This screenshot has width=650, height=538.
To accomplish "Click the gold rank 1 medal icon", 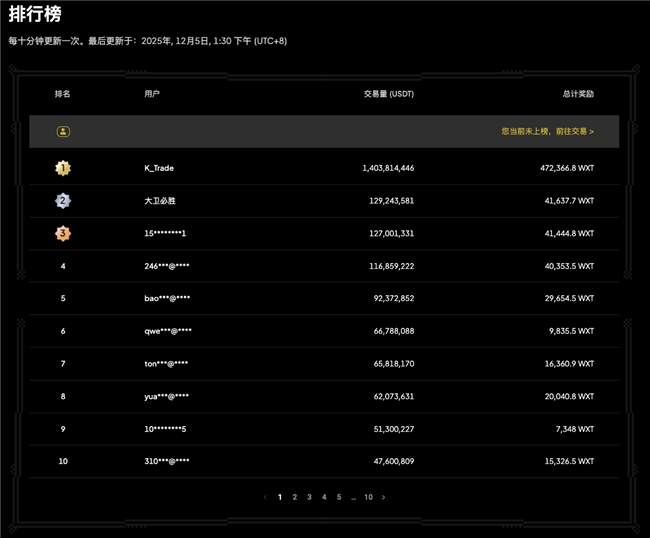I will coord(63,168).
